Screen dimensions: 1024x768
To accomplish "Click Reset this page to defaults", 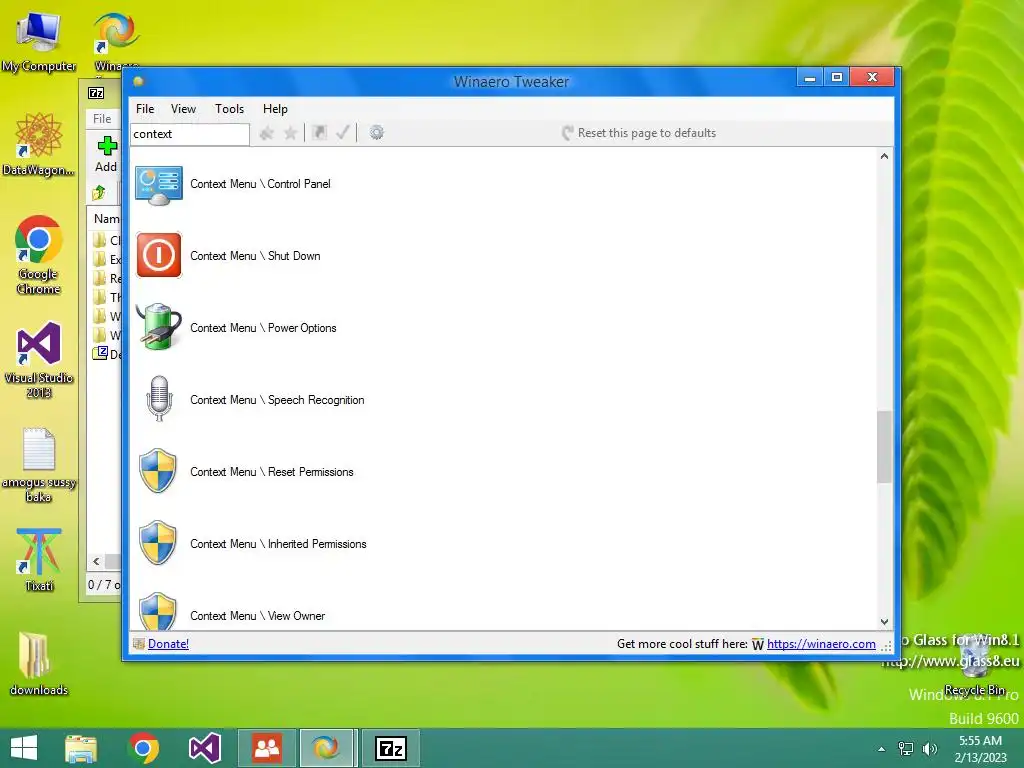I will pyautogui.click(x=639, y=133).
